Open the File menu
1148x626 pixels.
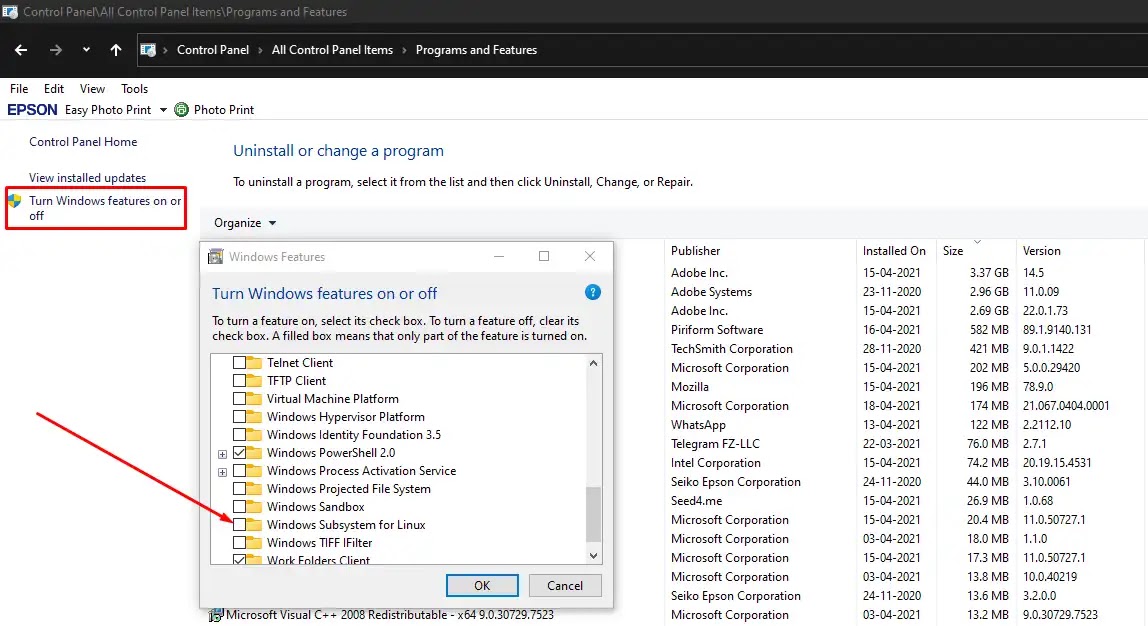click(x=19, y=89)
